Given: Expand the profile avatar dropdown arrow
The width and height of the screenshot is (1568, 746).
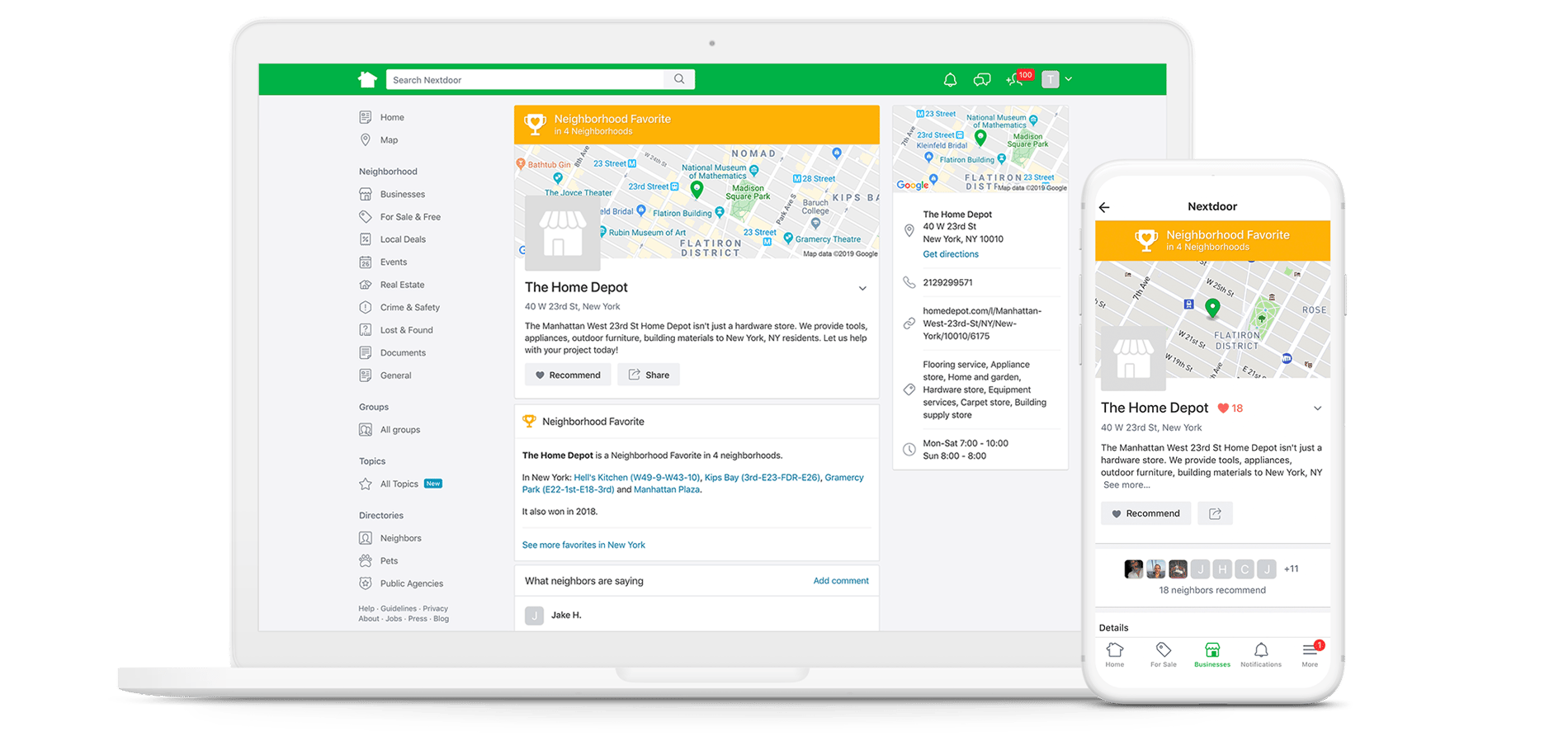Looking at the screenshot, I should pos(1069,79).
